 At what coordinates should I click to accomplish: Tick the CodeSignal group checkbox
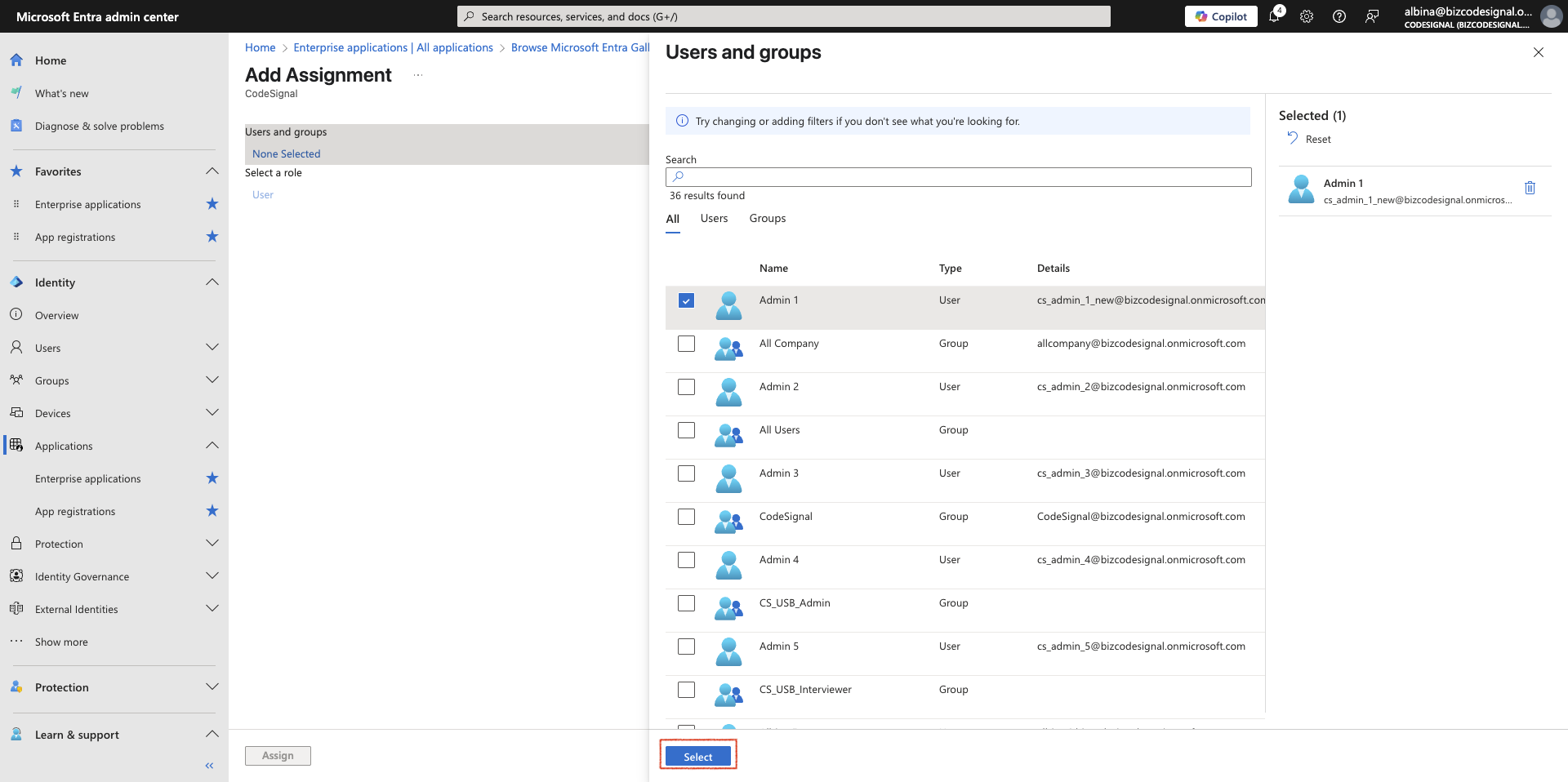pyautogui.click(x=686, y=517)
